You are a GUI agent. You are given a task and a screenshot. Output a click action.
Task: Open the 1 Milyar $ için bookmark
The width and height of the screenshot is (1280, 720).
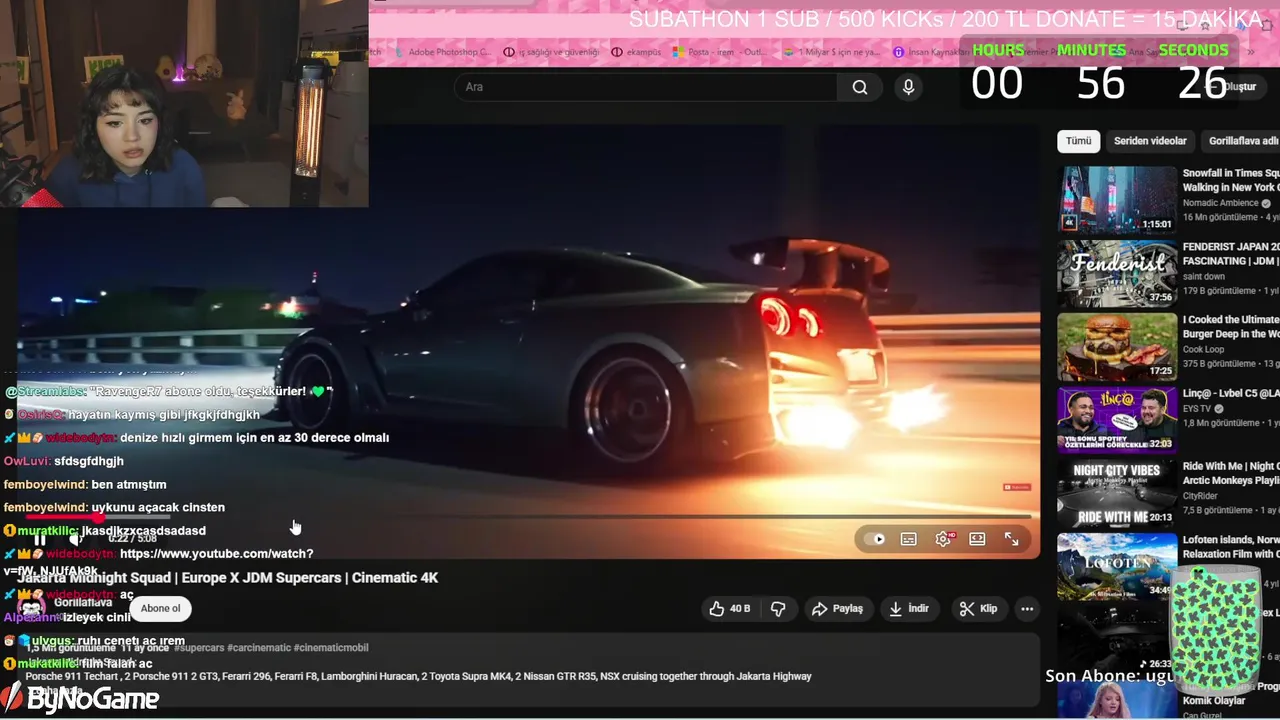coord(831,52)
